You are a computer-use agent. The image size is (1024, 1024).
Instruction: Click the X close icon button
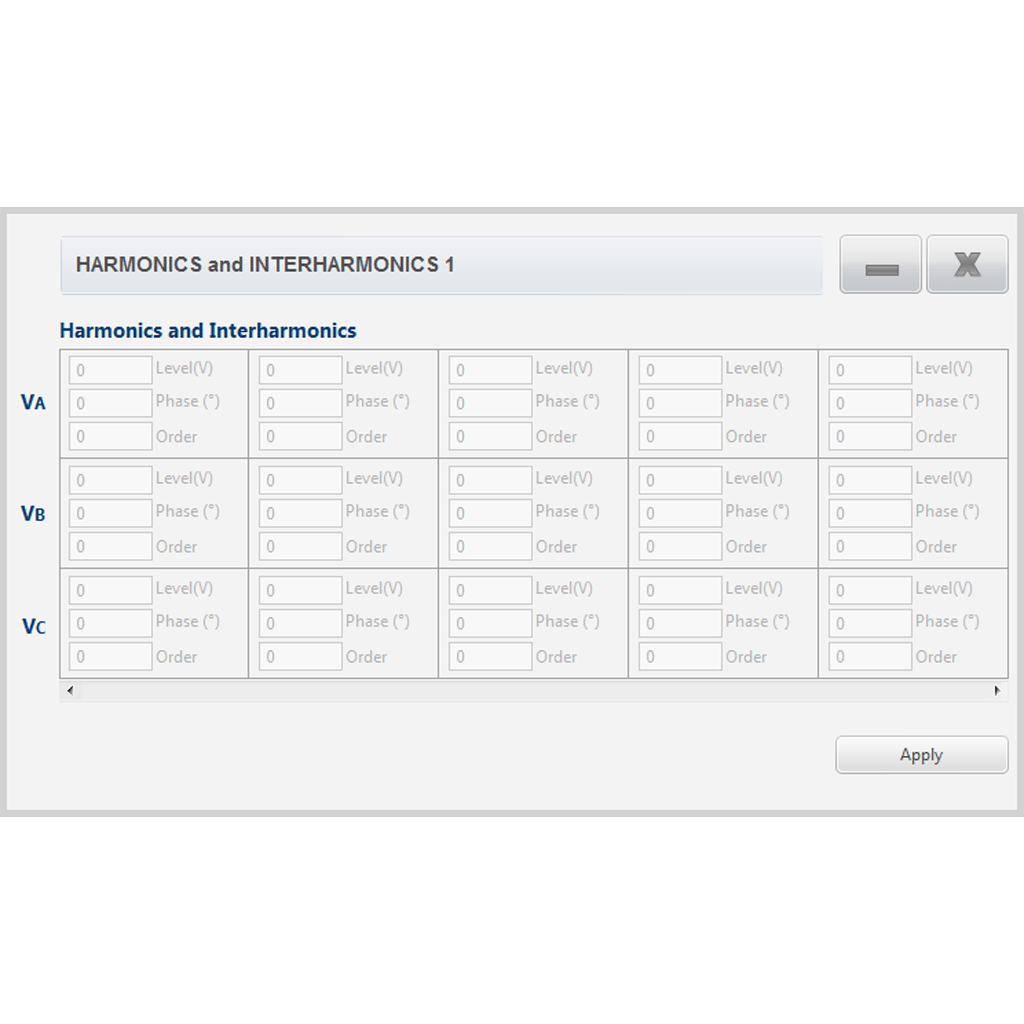click(x=967, y=265)
